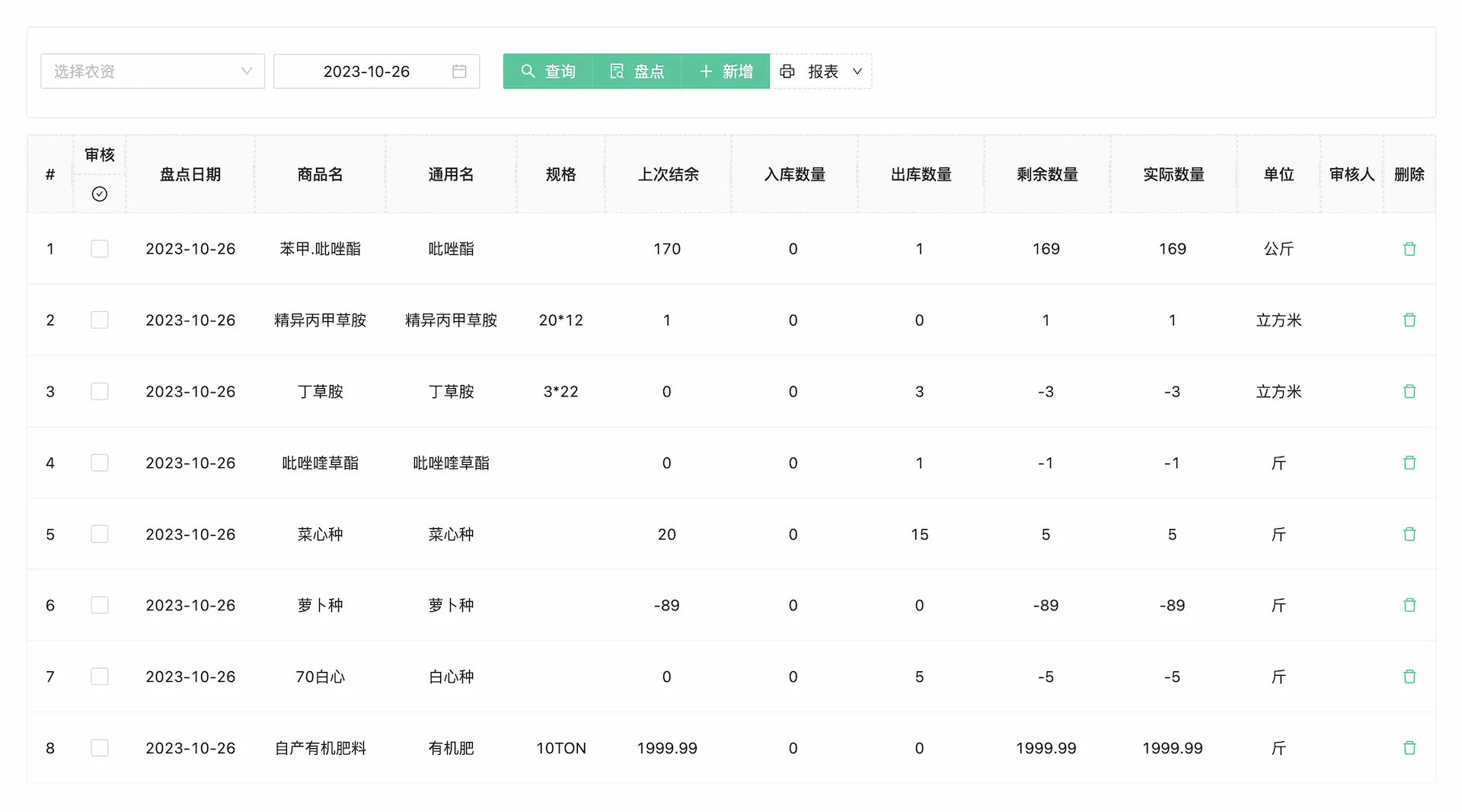Screen dimensions: 1462x812
Task: Click the 查询 search button
Action: coord(547,72)
